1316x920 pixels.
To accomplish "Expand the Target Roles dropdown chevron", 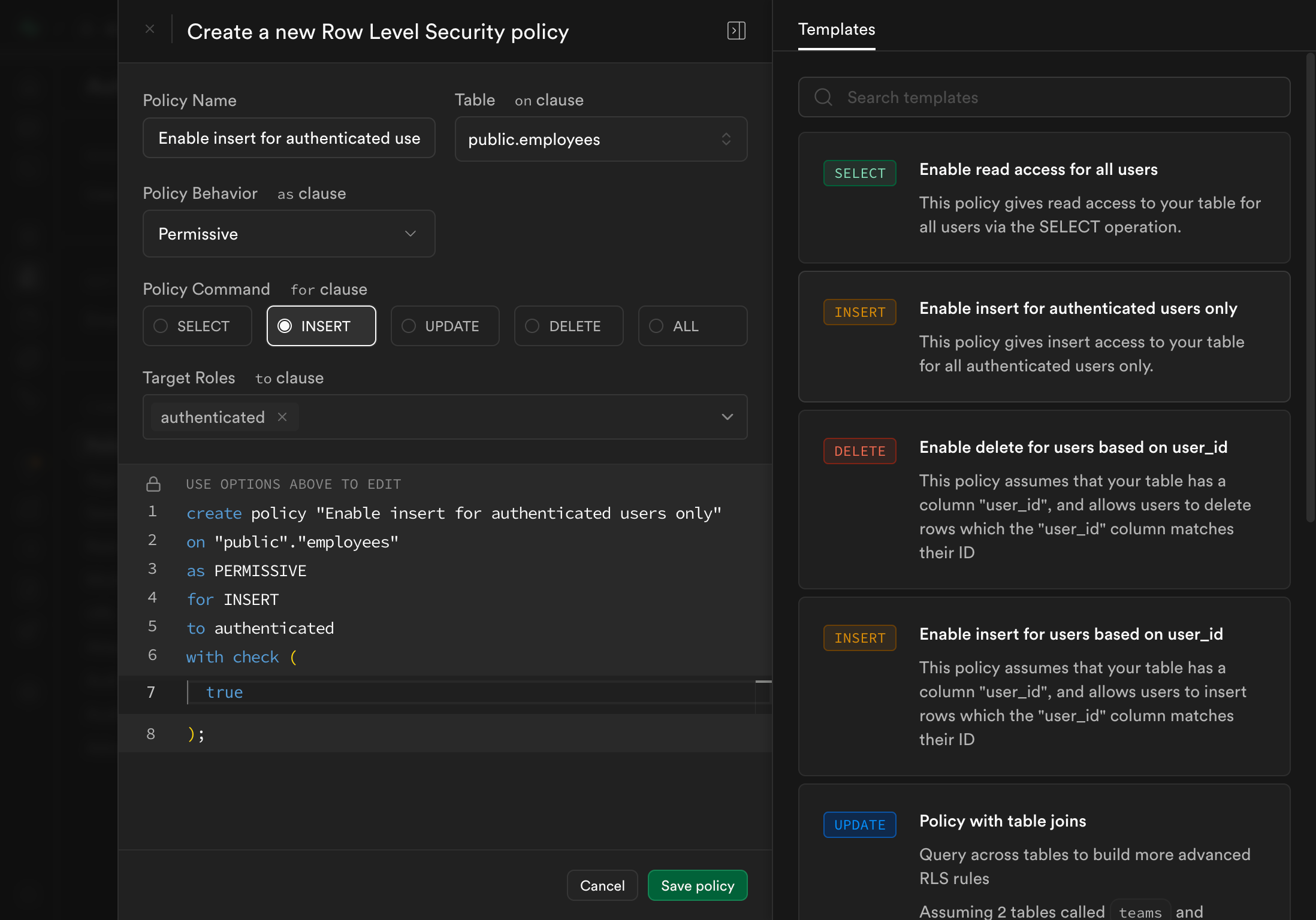I will 727,417.
